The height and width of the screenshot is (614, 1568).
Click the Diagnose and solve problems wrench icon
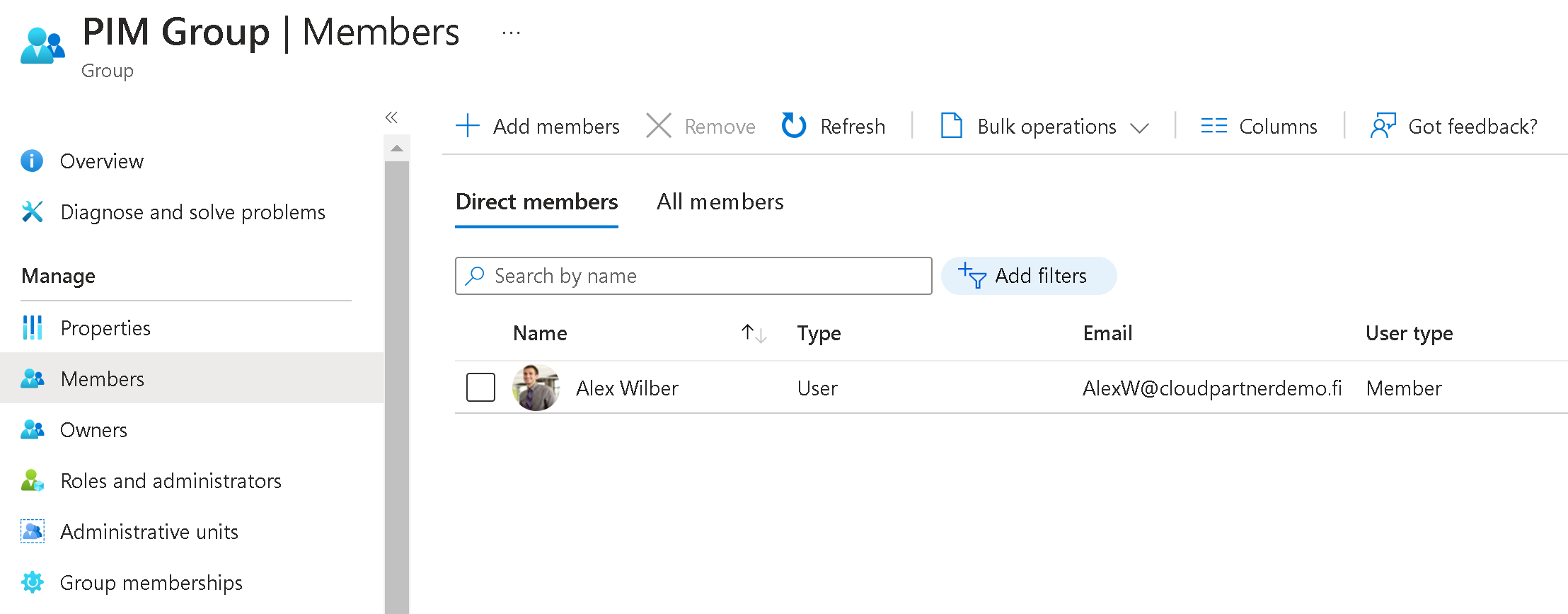click(x=32, y=212)
